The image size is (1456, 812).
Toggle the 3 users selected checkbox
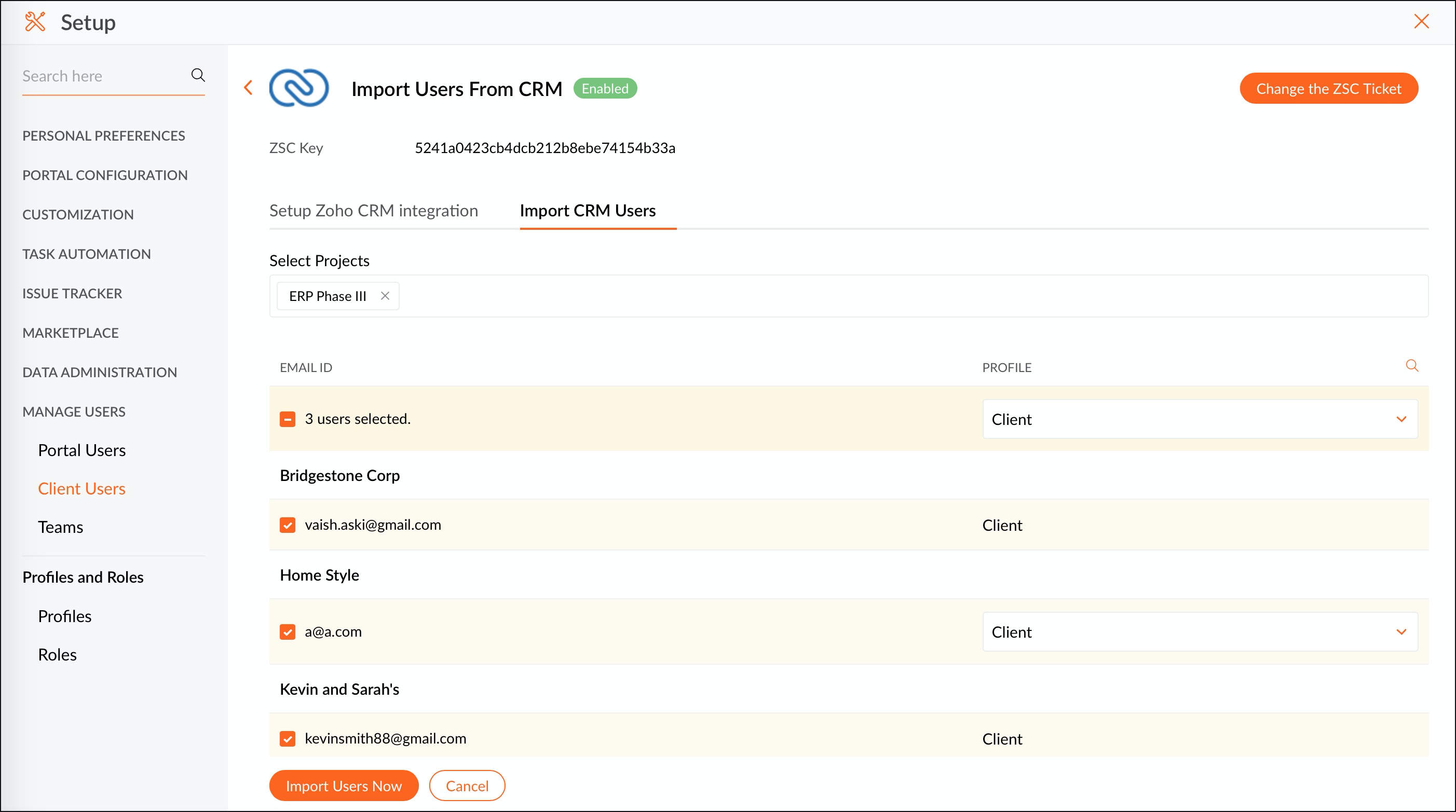point(288,419)
